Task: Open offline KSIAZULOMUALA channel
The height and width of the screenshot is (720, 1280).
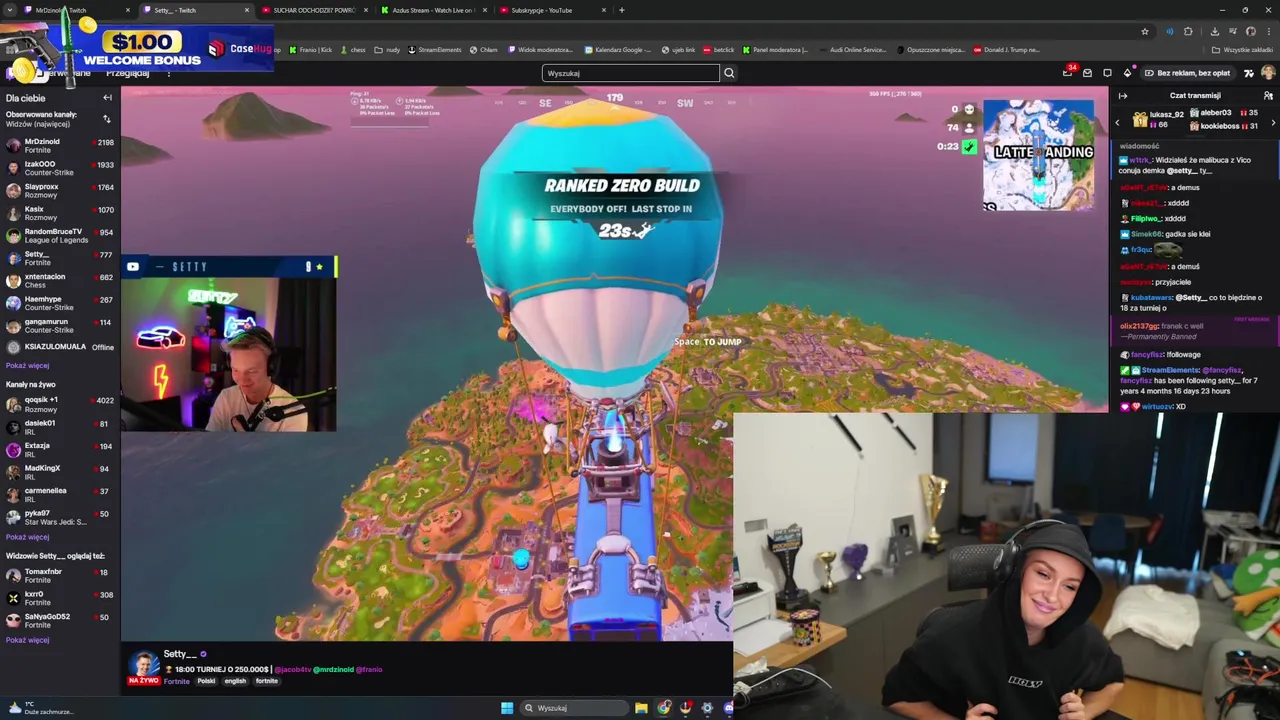Action: 60,347
